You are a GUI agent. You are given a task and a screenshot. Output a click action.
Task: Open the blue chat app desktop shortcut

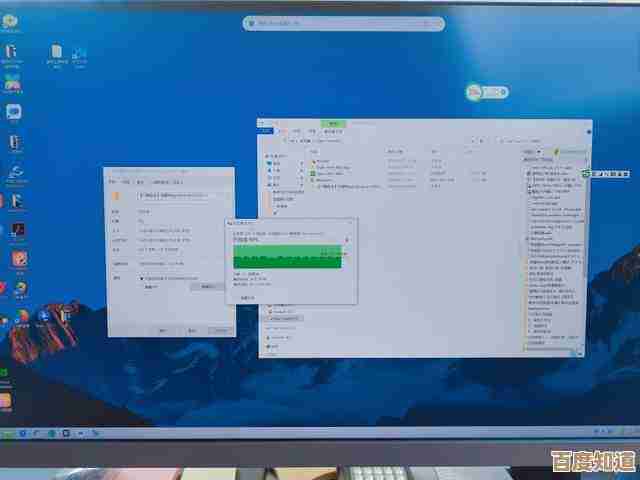(x=15, y=112)
